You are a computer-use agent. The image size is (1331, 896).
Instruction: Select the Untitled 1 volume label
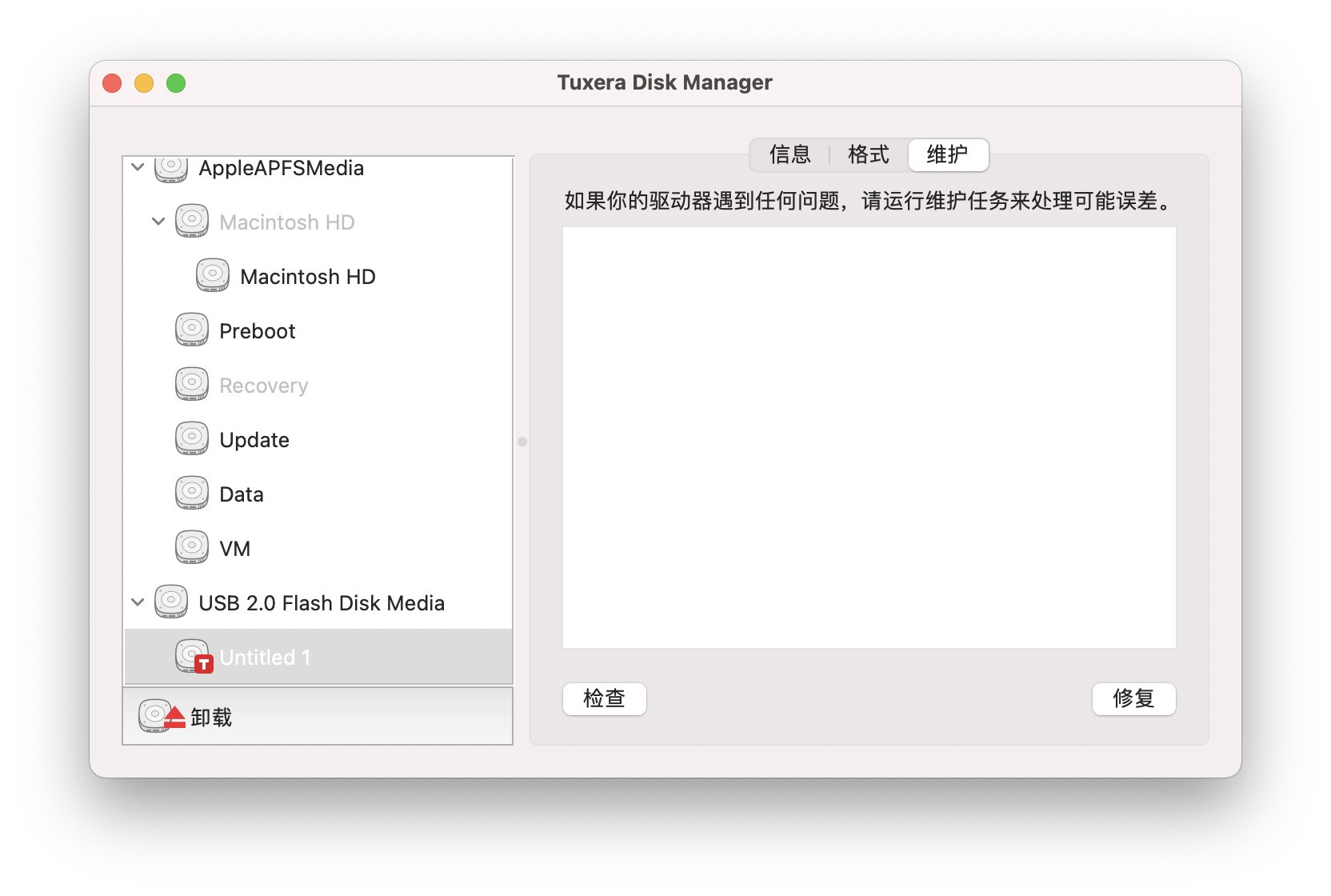[265, 658]
